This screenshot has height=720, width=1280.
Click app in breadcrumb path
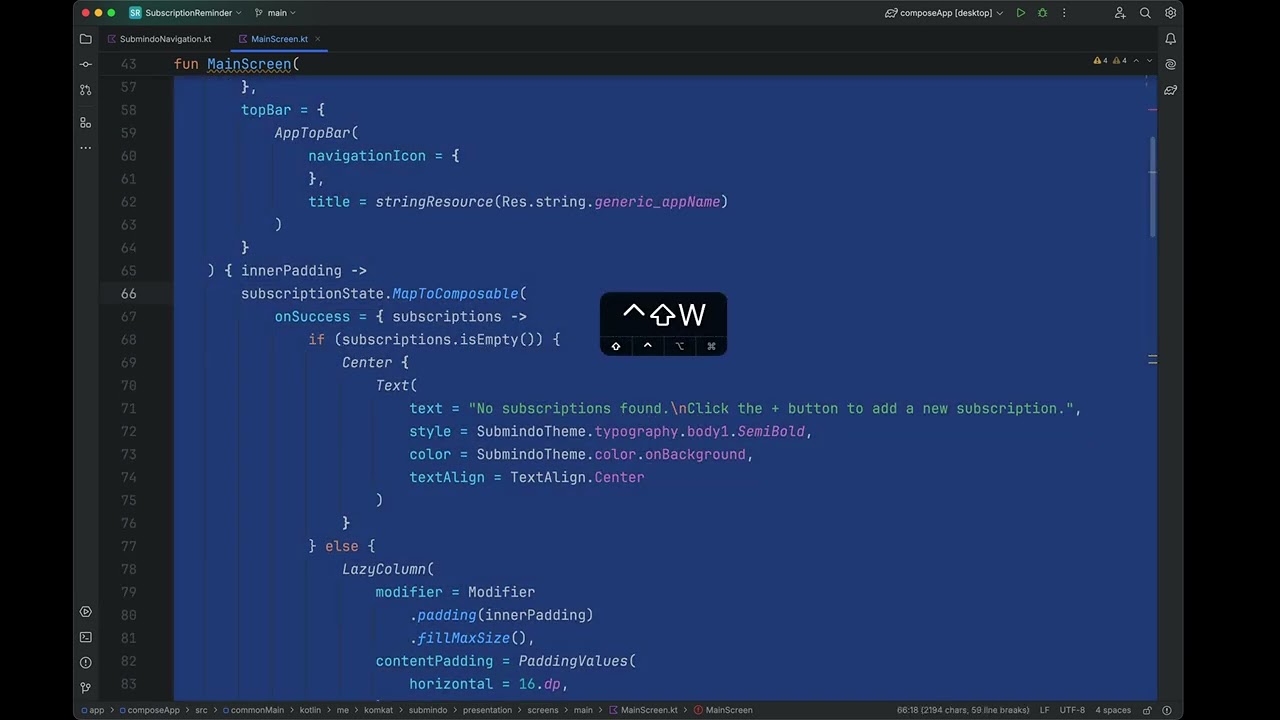click(x=93, y=710)
